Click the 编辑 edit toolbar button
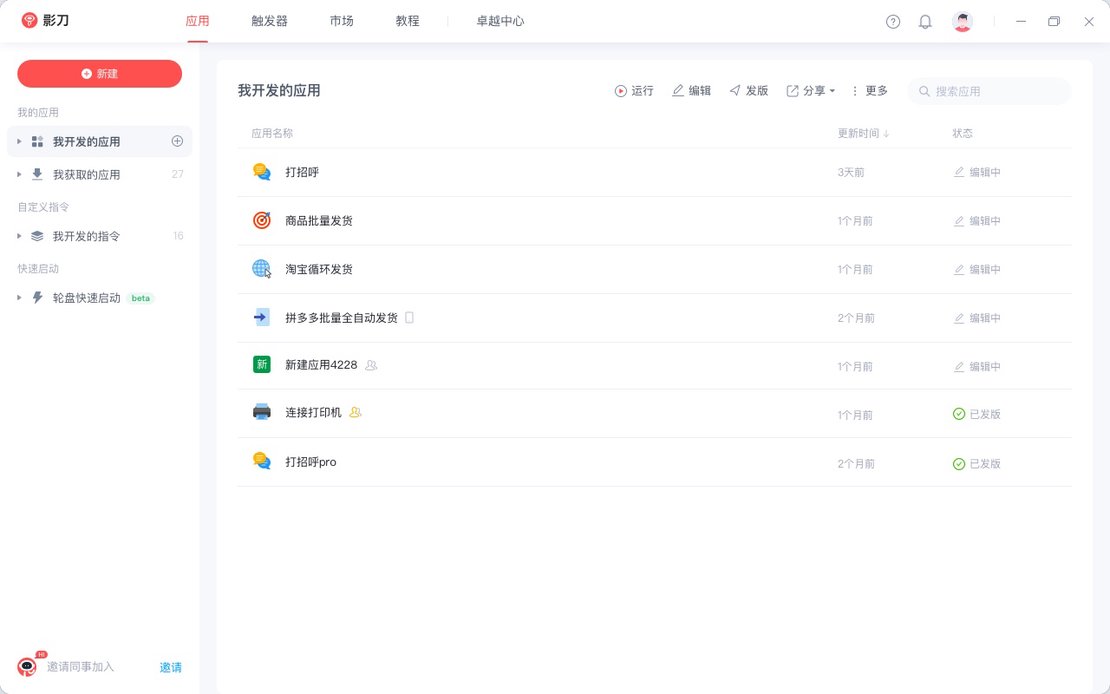Viewport: 1110px width, 694px height. (691, 91)
